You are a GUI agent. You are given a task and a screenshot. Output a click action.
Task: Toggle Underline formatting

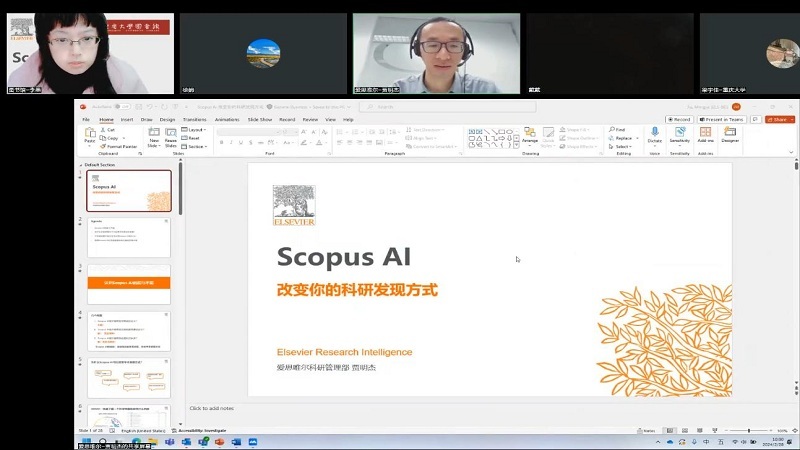(x=241, y=142)
